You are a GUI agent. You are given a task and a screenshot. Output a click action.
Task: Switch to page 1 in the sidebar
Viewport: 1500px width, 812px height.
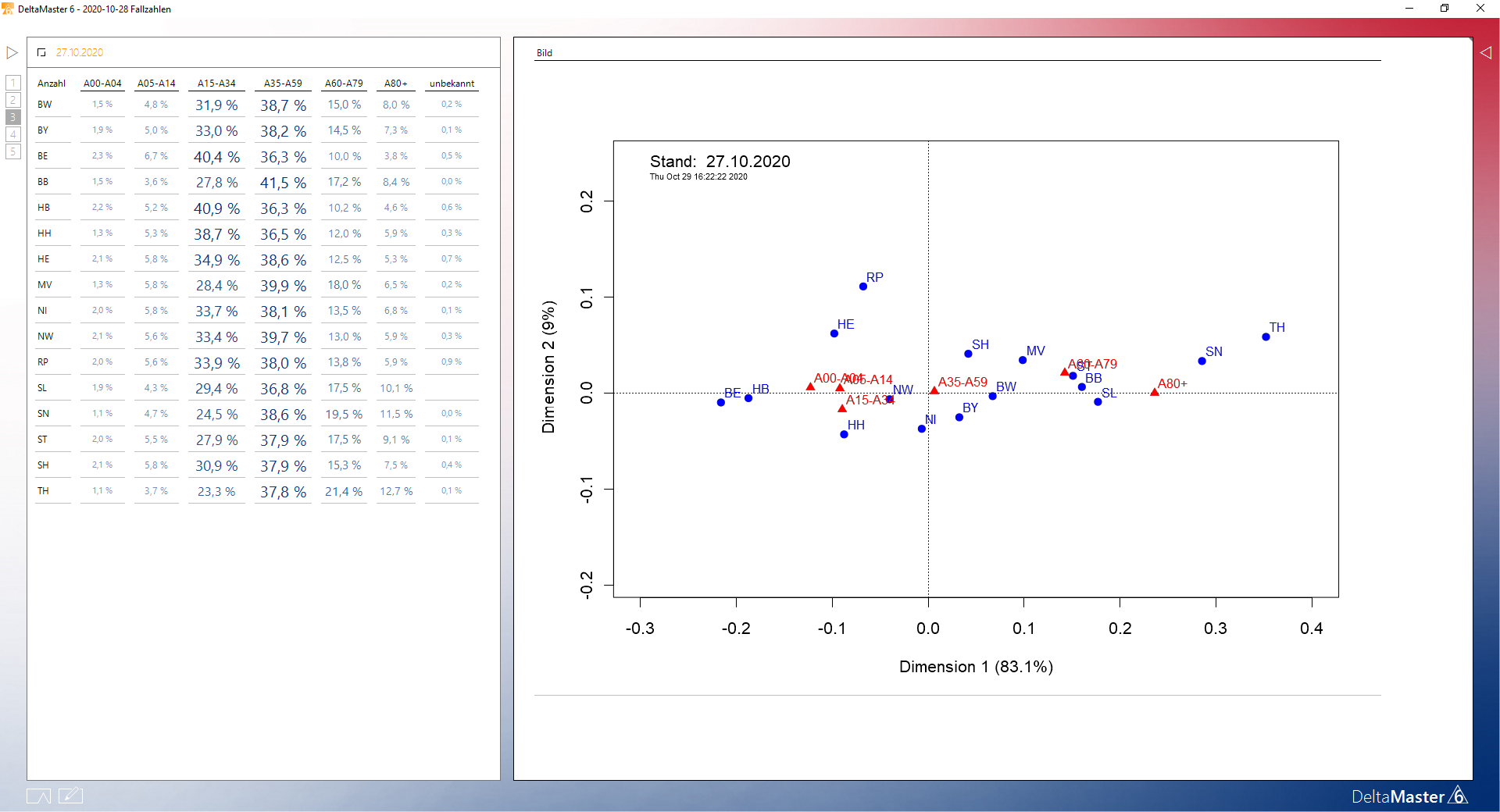point(13,83)
